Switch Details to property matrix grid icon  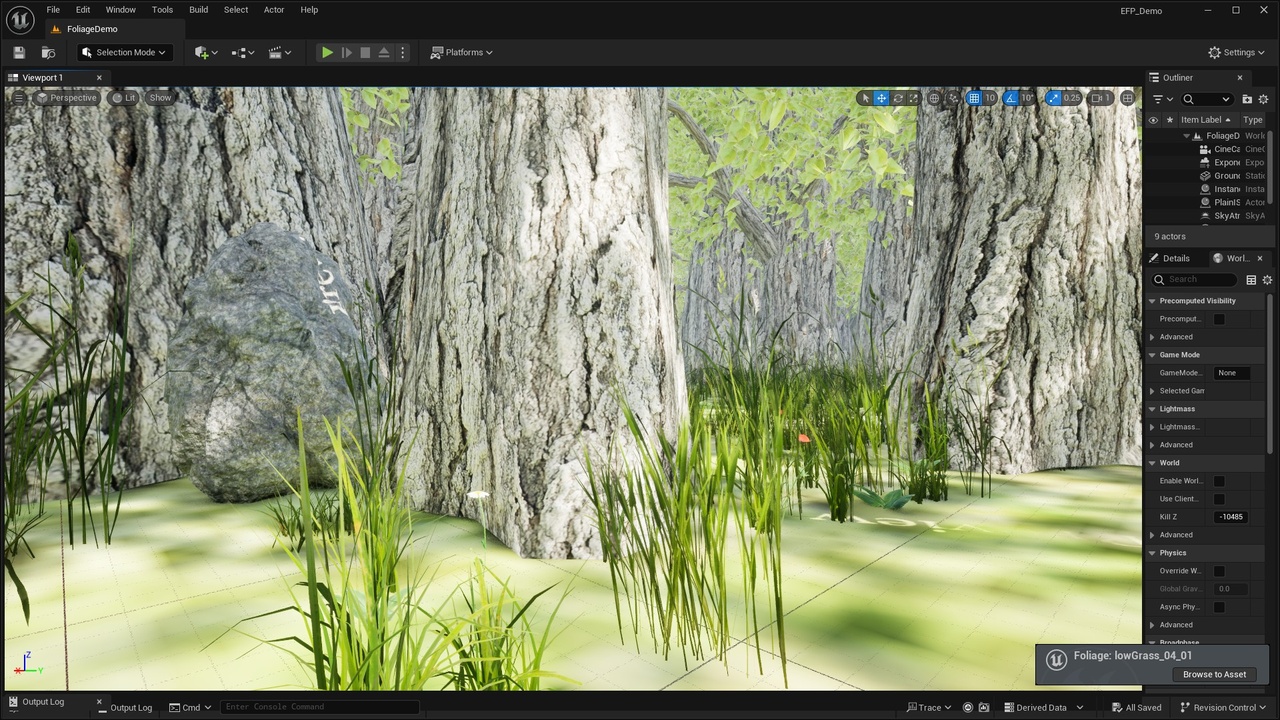click(1251, 280)
